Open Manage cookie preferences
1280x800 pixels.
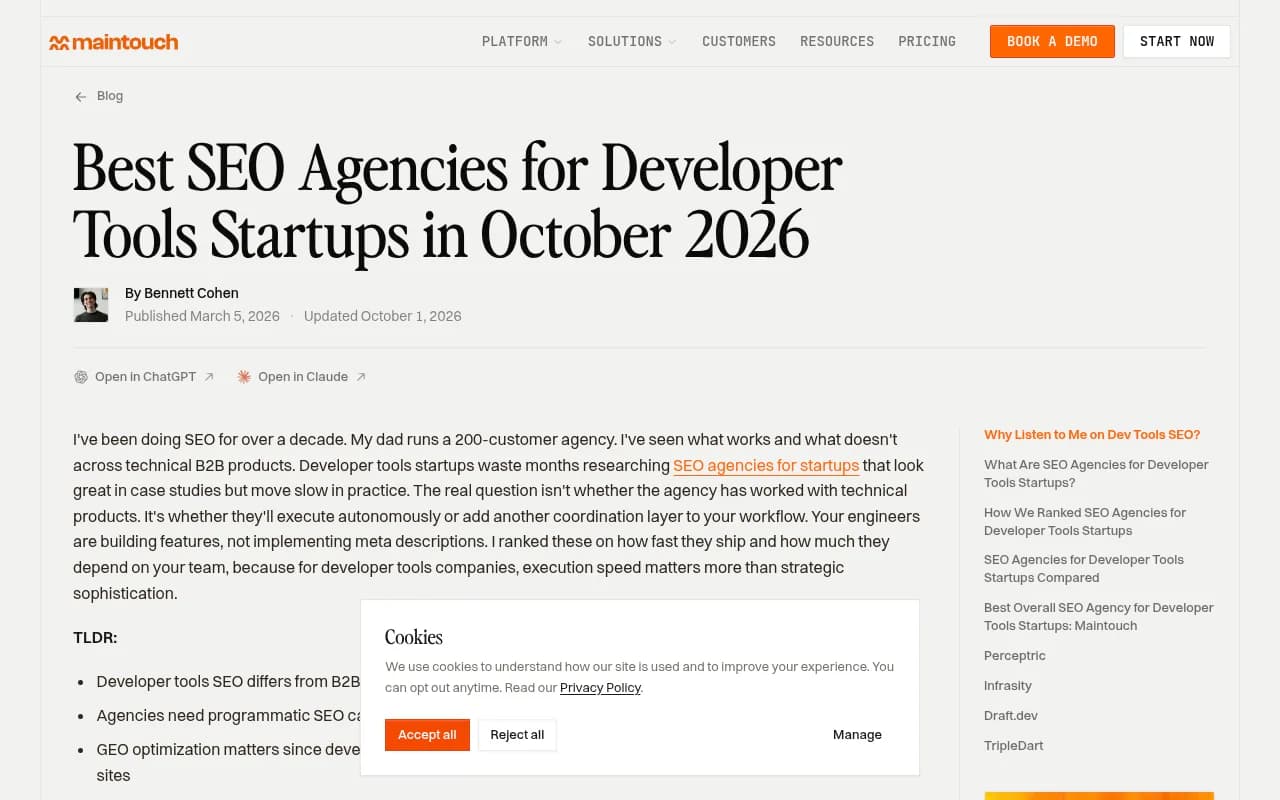tap(857, 735)
